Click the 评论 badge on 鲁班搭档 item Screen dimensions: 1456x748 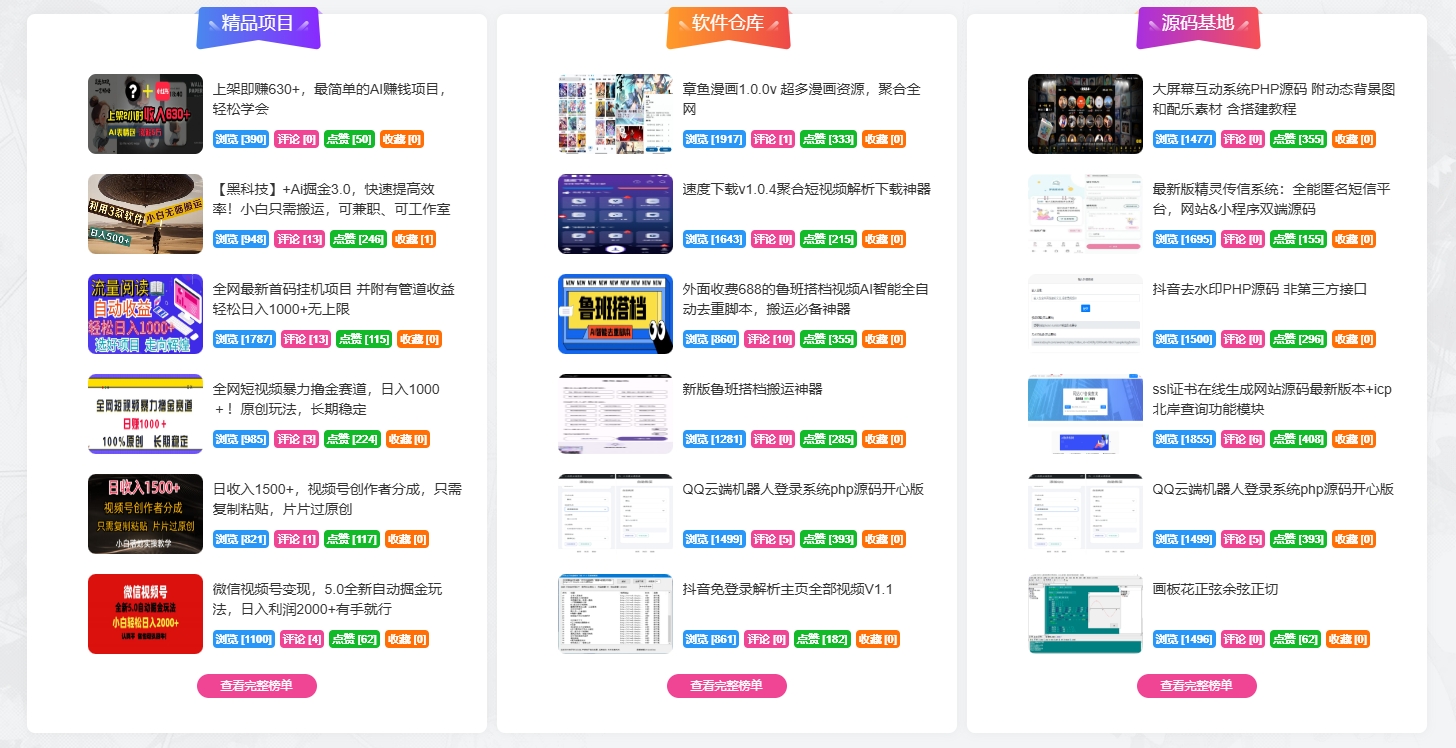tap(771, 339)
